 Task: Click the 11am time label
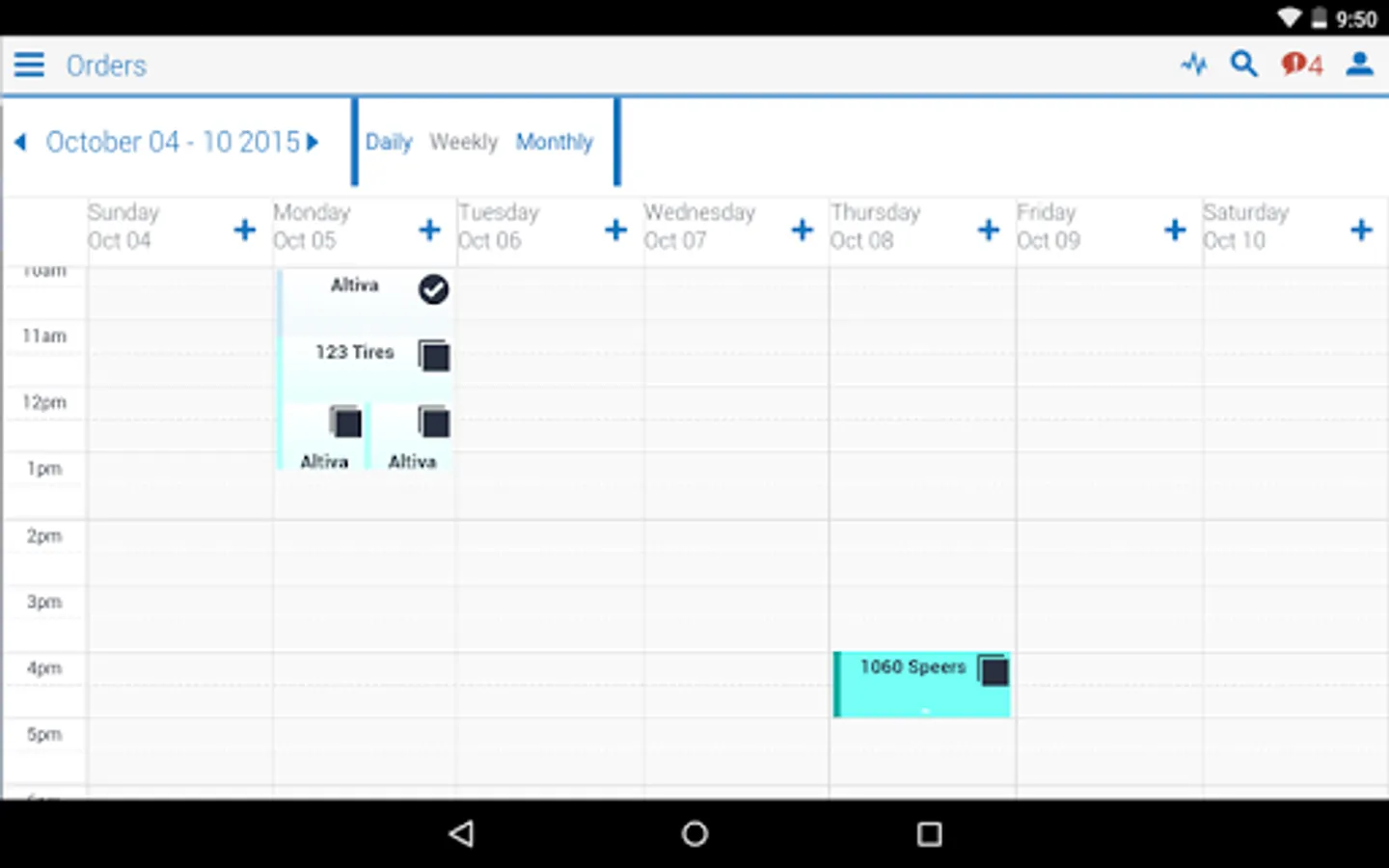pos(44,337)
